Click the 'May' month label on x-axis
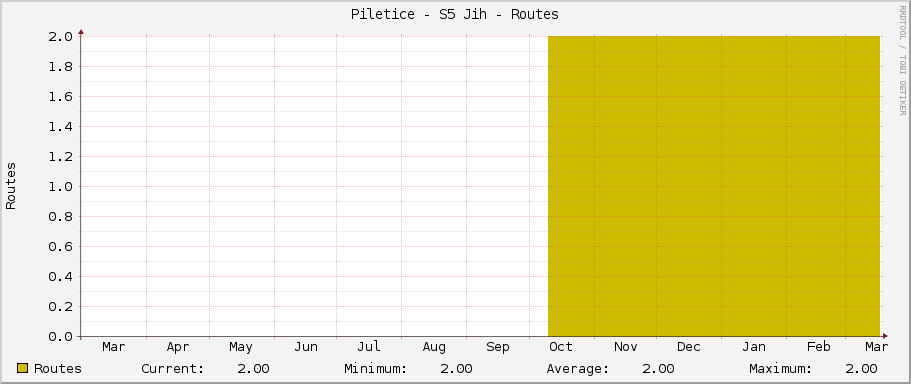Viewport: 911px width, 384px height. [x=241, y=347]
